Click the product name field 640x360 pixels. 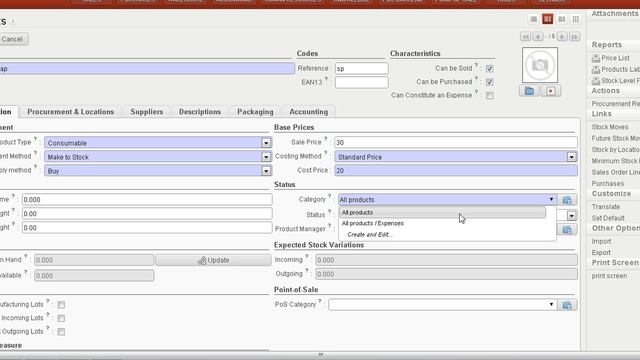click(x=146, y=69)
